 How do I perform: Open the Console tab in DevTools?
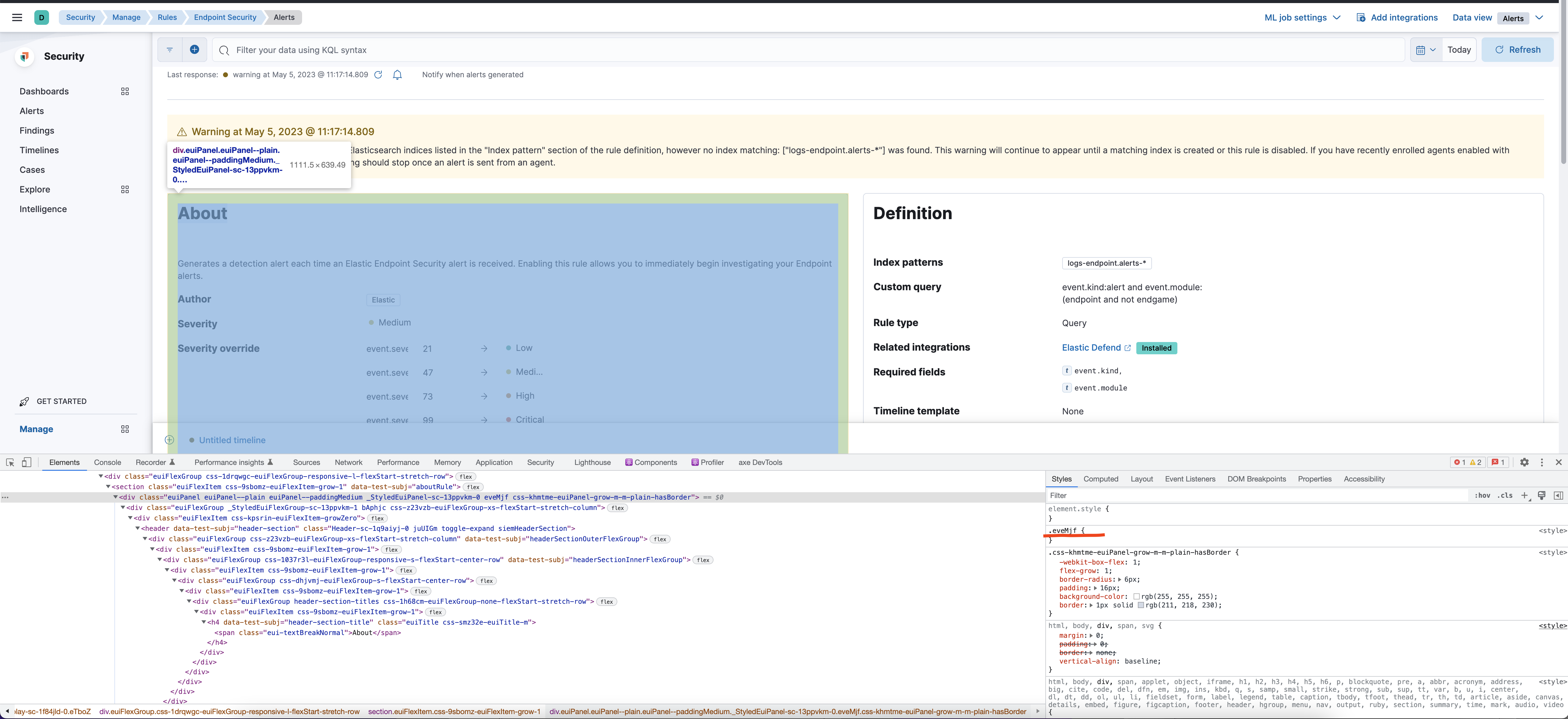pyautogui.click(x=107, y=463)
